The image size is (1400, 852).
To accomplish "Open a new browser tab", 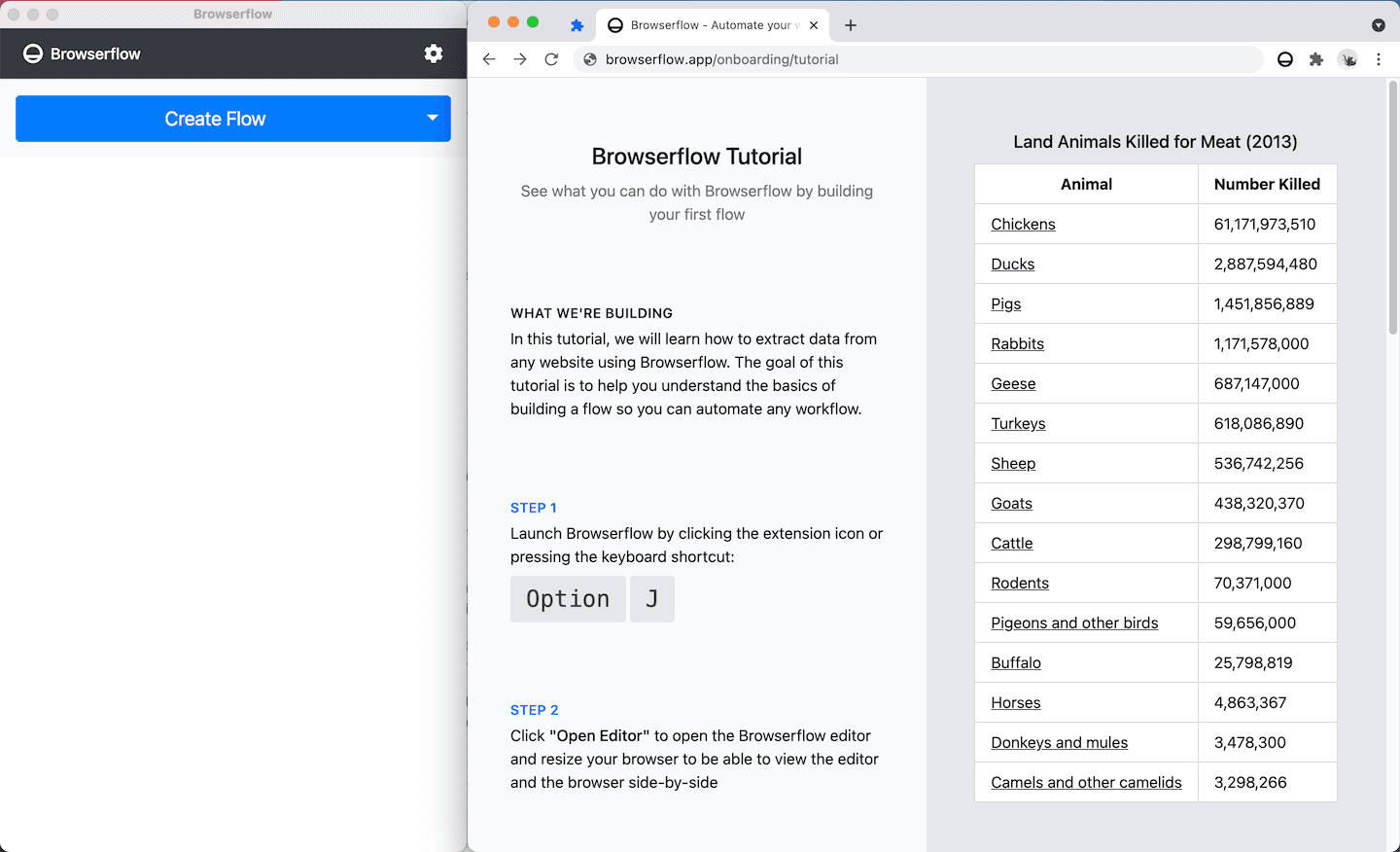I will (851, 24).
